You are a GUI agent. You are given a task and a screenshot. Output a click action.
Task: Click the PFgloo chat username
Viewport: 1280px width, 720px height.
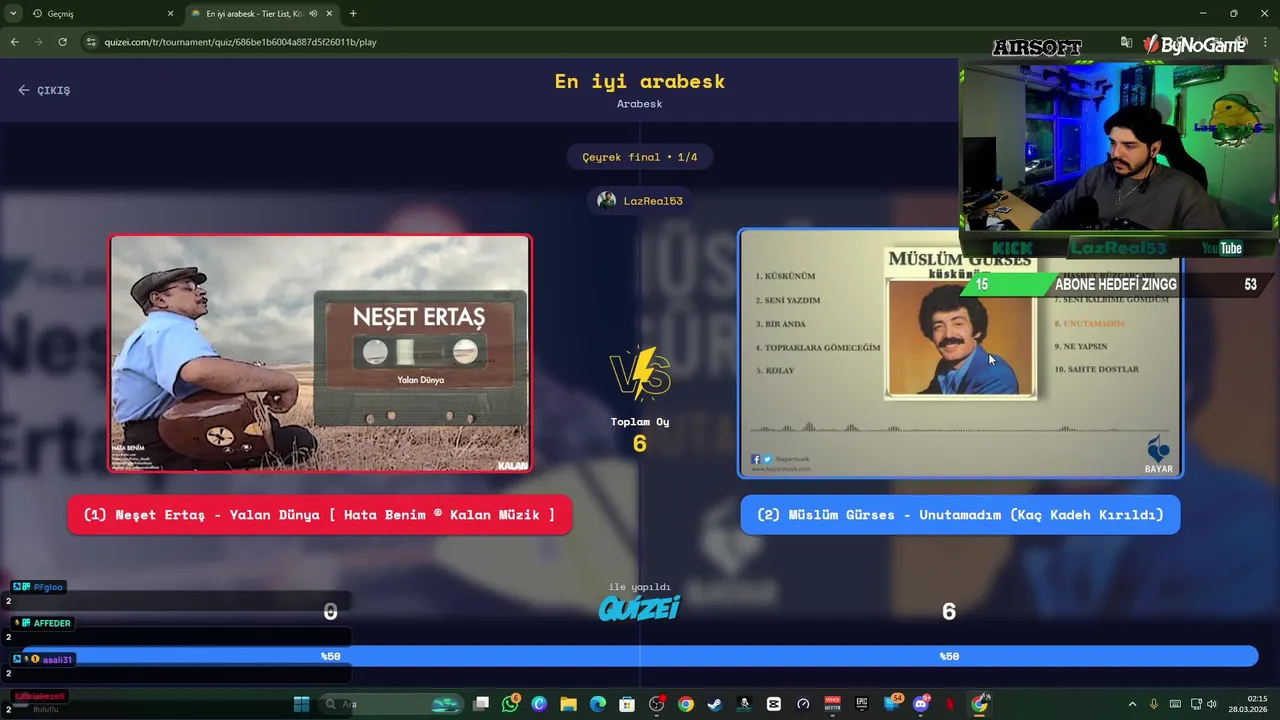click(x=48, y=587)
